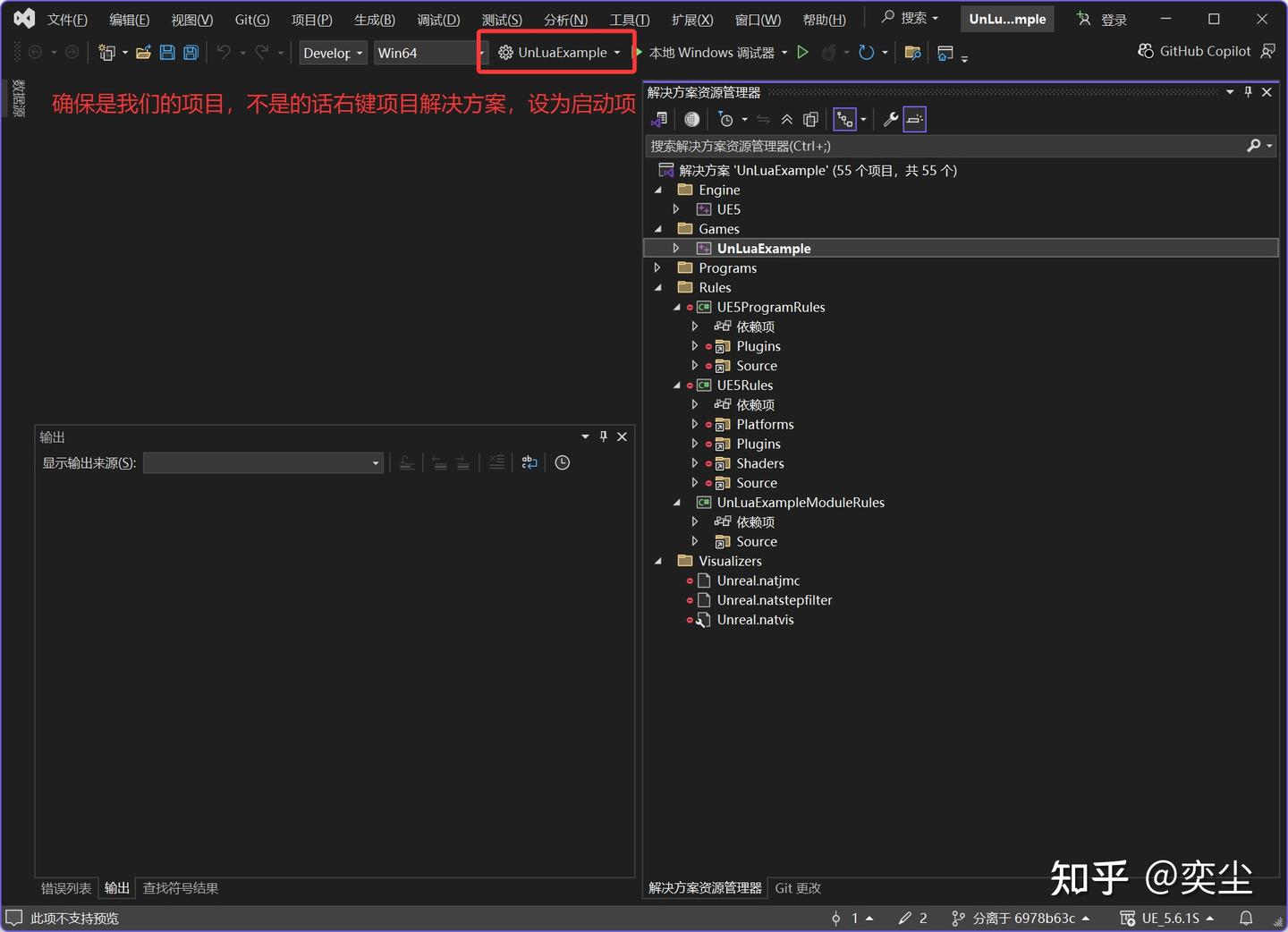Screen dimensions: 1288x932
Task: Start without debugging using the green outline play icon
Action: (x=803, y=53)
